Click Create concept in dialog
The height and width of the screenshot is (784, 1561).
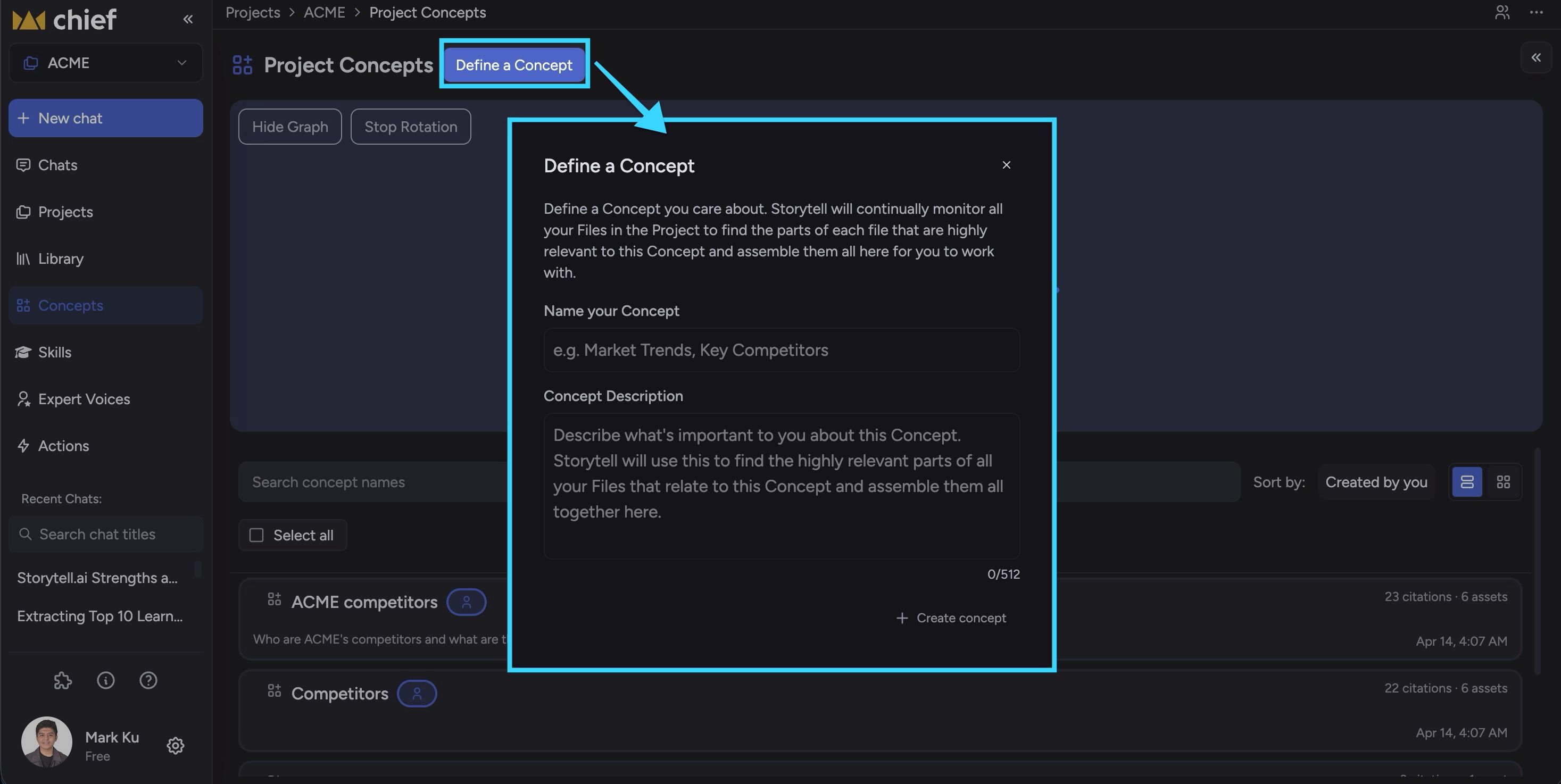[x=951, y=618]
